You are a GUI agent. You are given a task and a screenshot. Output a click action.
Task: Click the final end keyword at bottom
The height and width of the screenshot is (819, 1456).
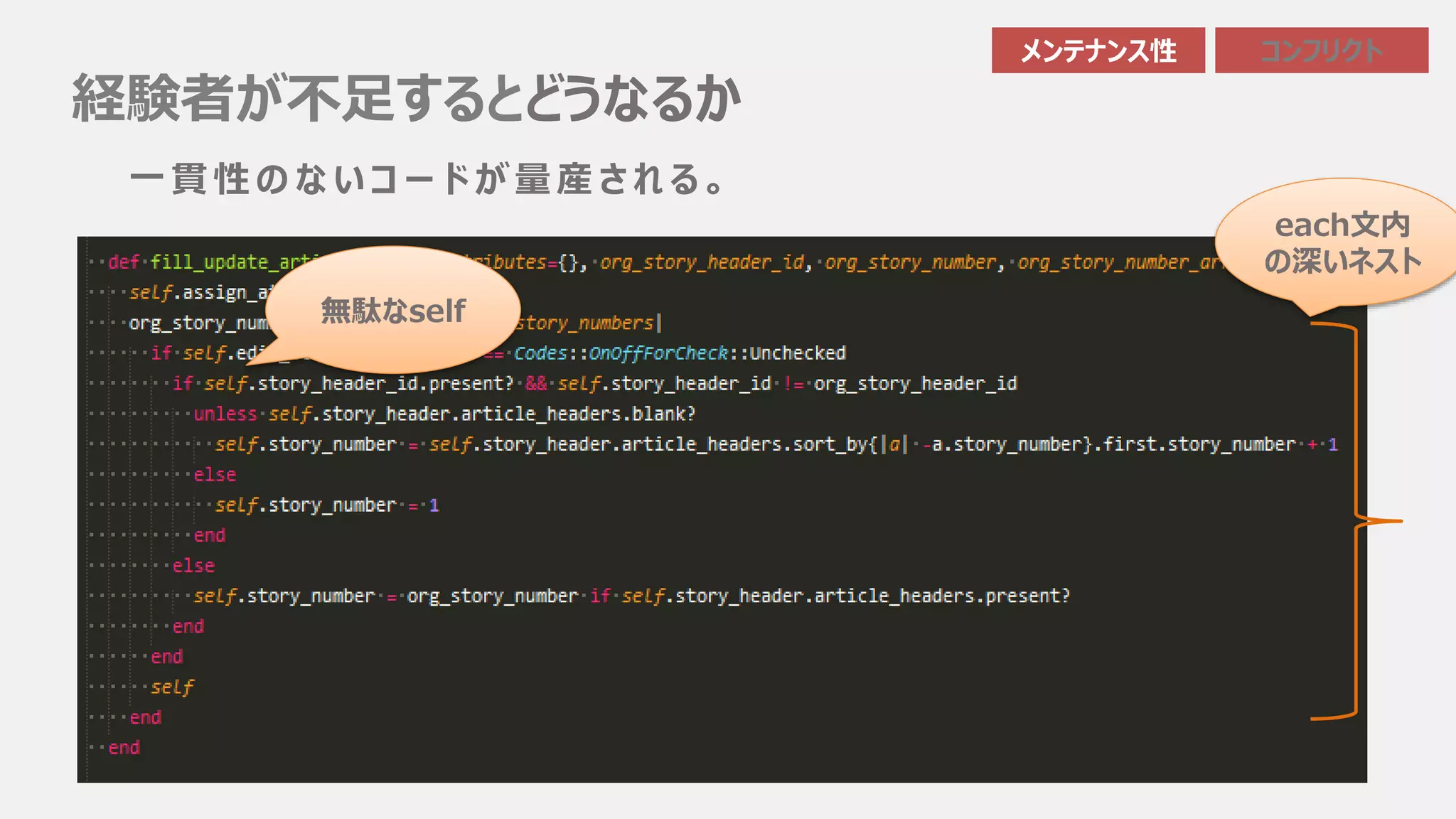pos(124,748)
